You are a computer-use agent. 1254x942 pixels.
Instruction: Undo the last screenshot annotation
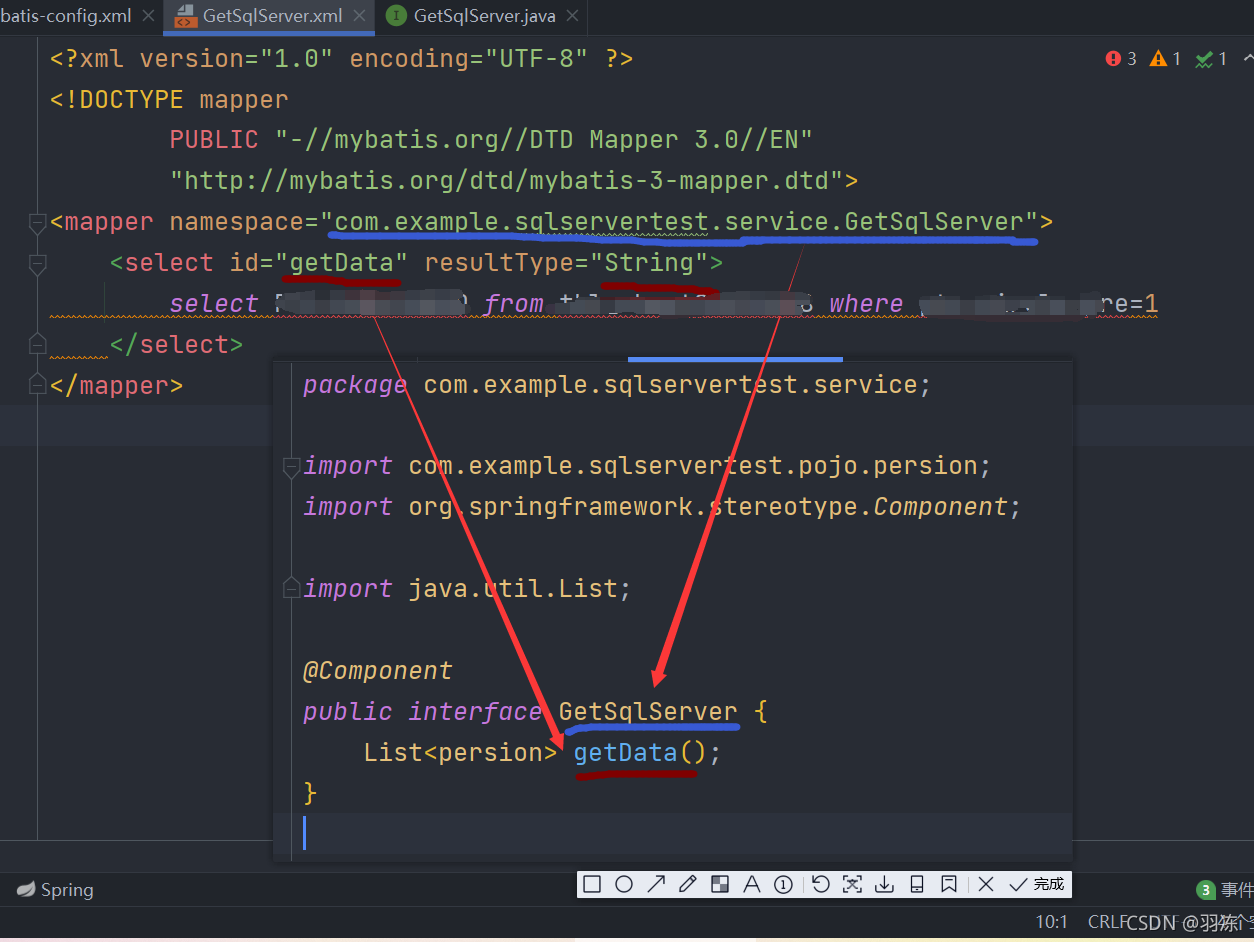pos(821,884)
